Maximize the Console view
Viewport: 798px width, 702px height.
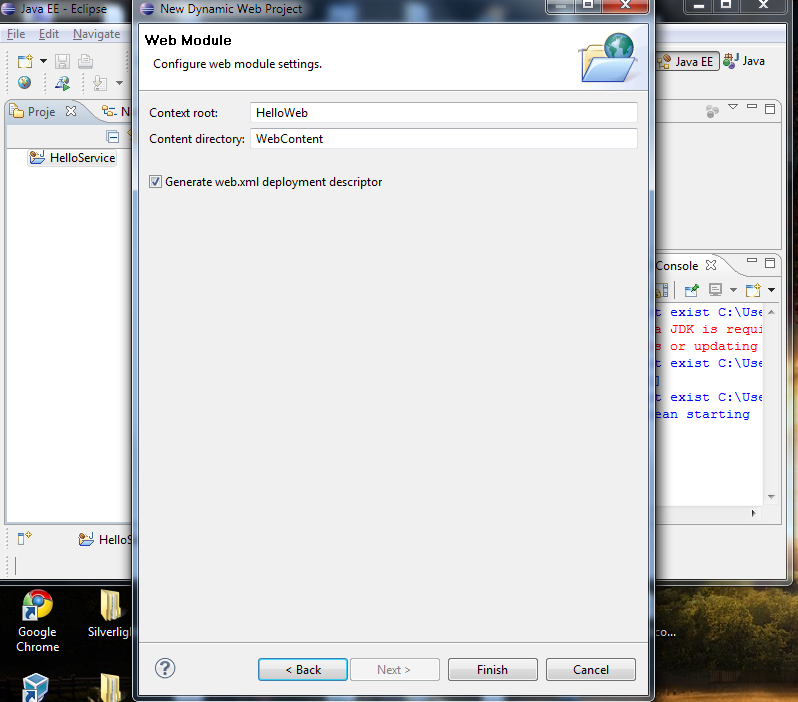[770, 263]
